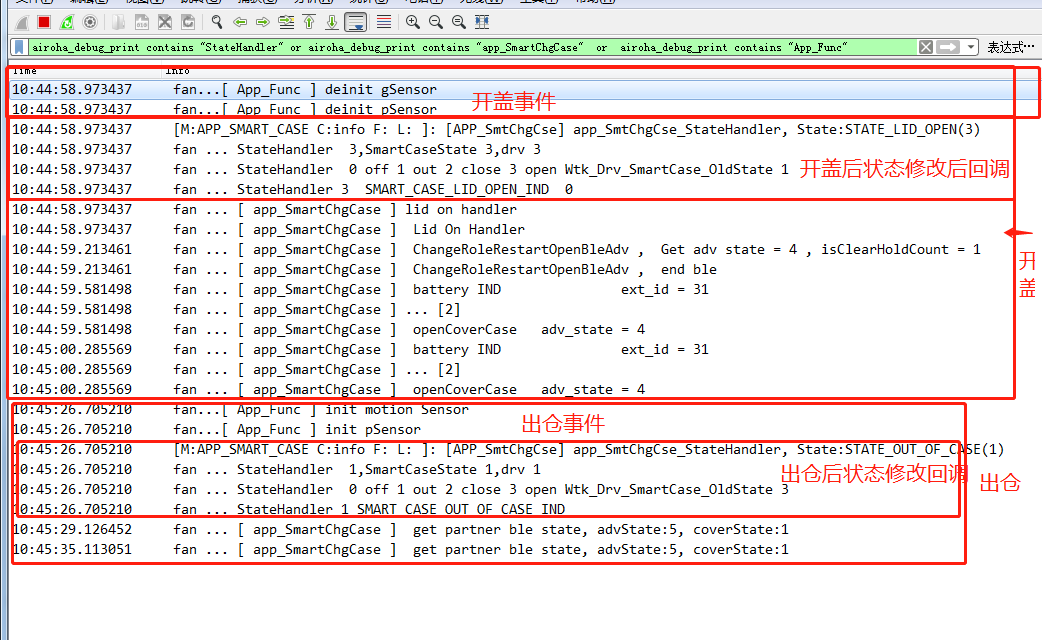This screenshot has width=1042, height=640.
Task: Select the 10:44:59.581498 openCoverCase row
Action: click(524, 329)
